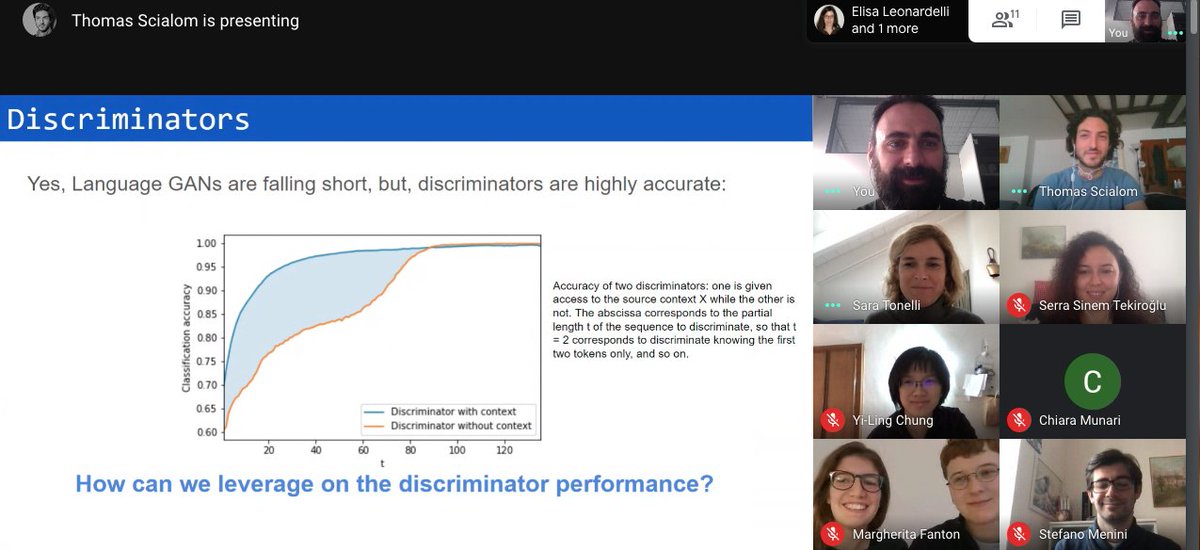Click muted microphone icon for Chiara Munari
Screen dimensions: 1200x550
click(1019, 420)
